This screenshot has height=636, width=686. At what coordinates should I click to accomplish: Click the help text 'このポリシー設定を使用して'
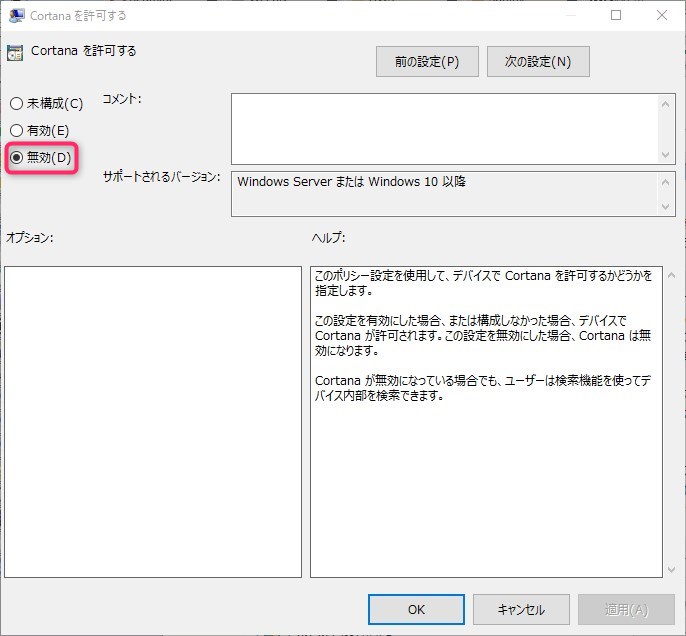(380, 276)
